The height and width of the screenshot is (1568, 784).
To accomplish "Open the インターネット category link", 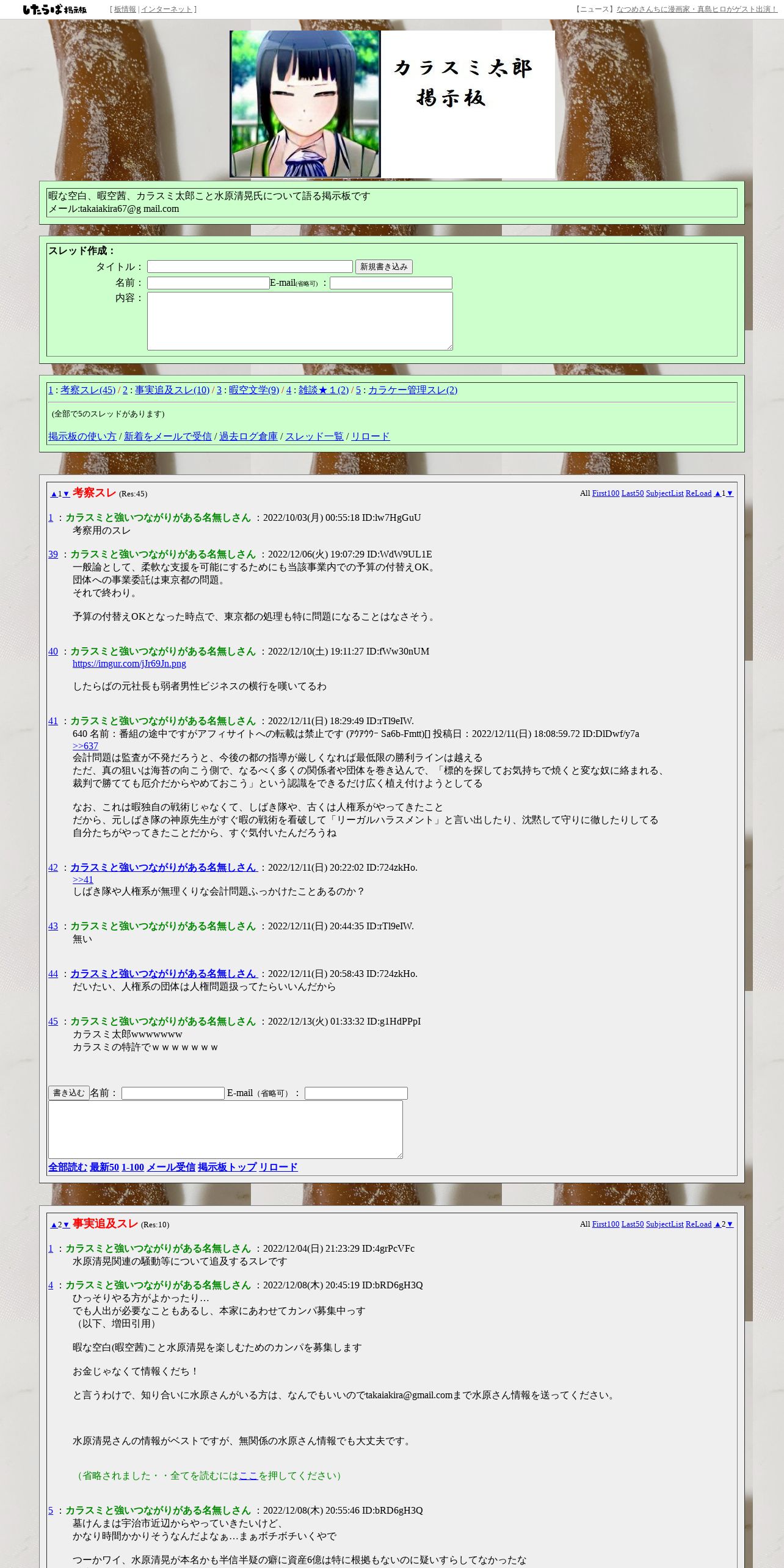I will pyautogui.click(x=166, y=9).
